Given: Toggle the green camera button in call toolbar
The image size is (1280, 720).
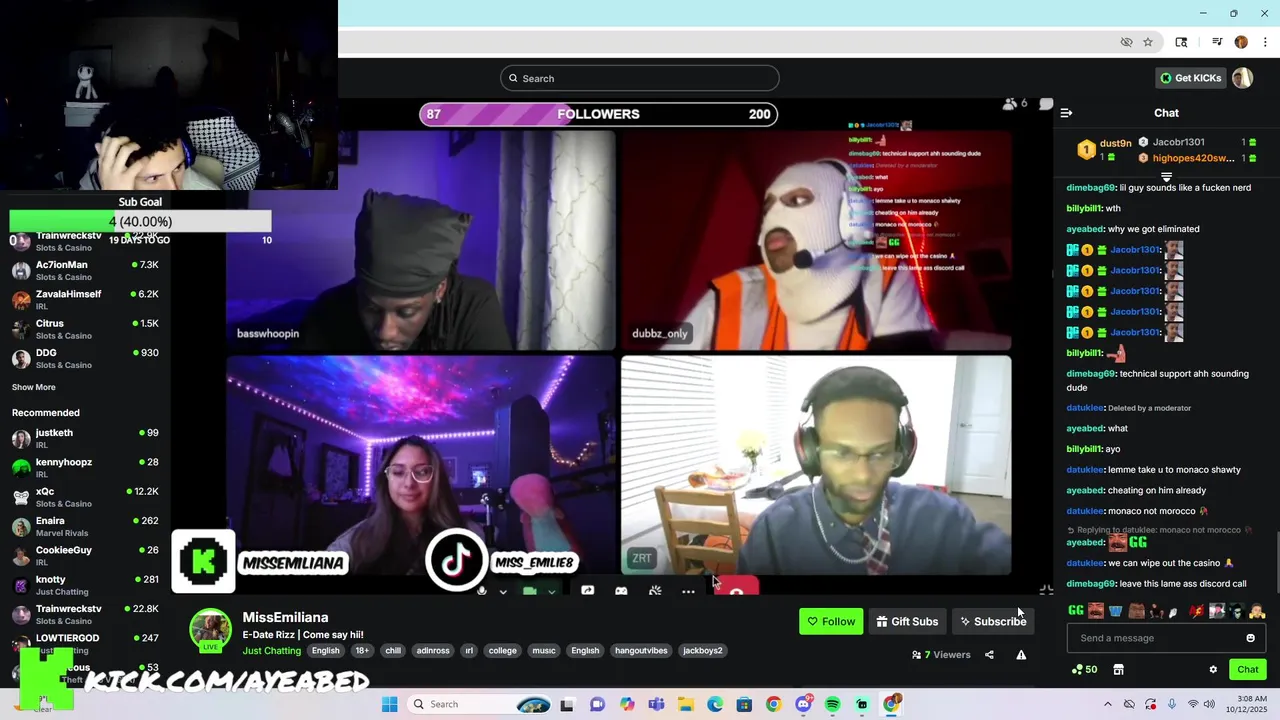Looking at the screenshot, I should (530, 591).
